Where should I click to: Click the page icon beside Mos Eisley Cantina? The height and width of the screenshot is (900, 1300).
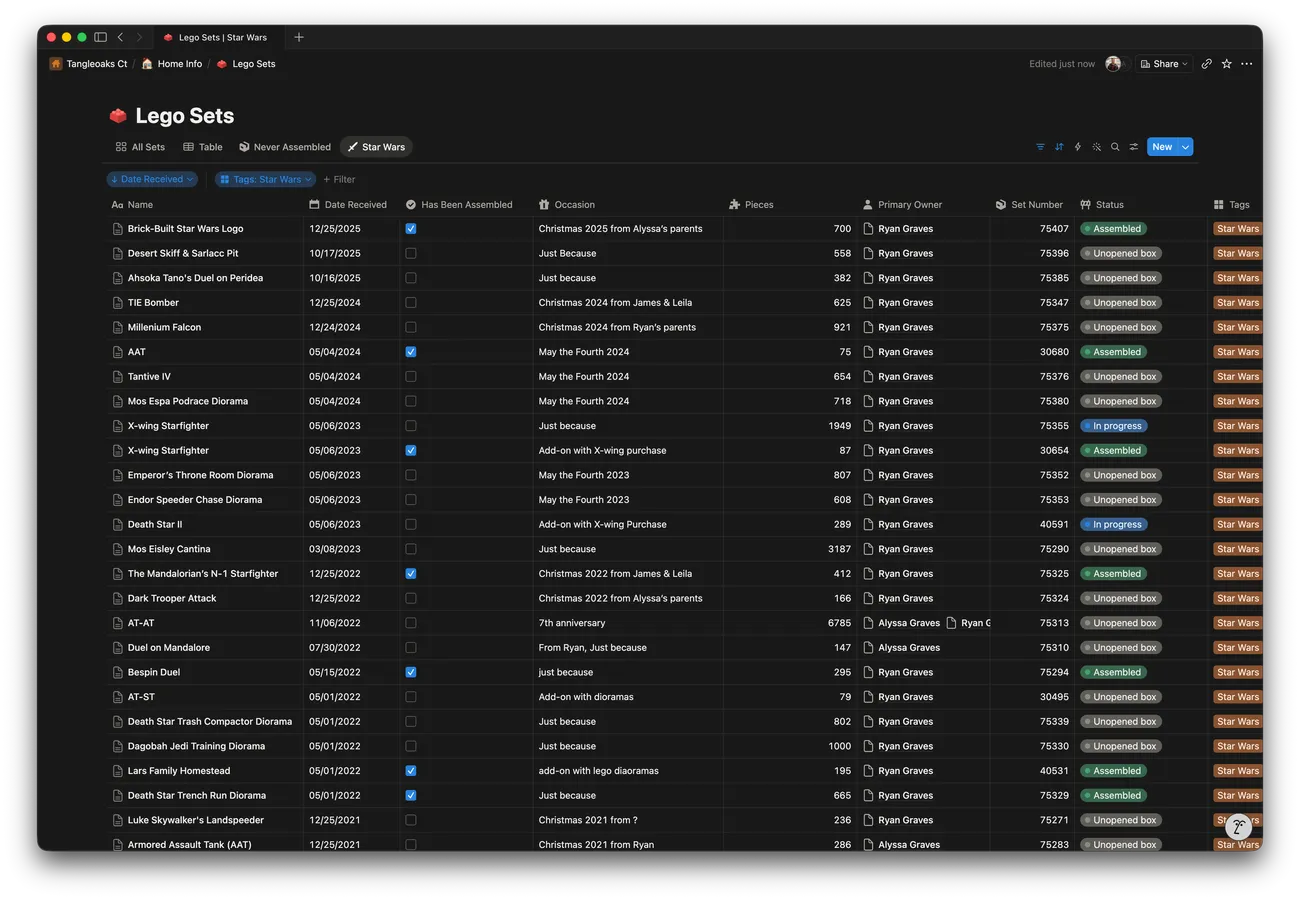coord(118,549)
